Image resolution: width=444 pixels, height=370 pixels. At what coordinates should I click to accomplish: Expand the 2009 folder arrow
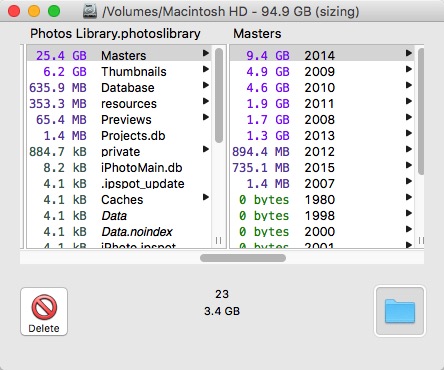tap(409, 69)
